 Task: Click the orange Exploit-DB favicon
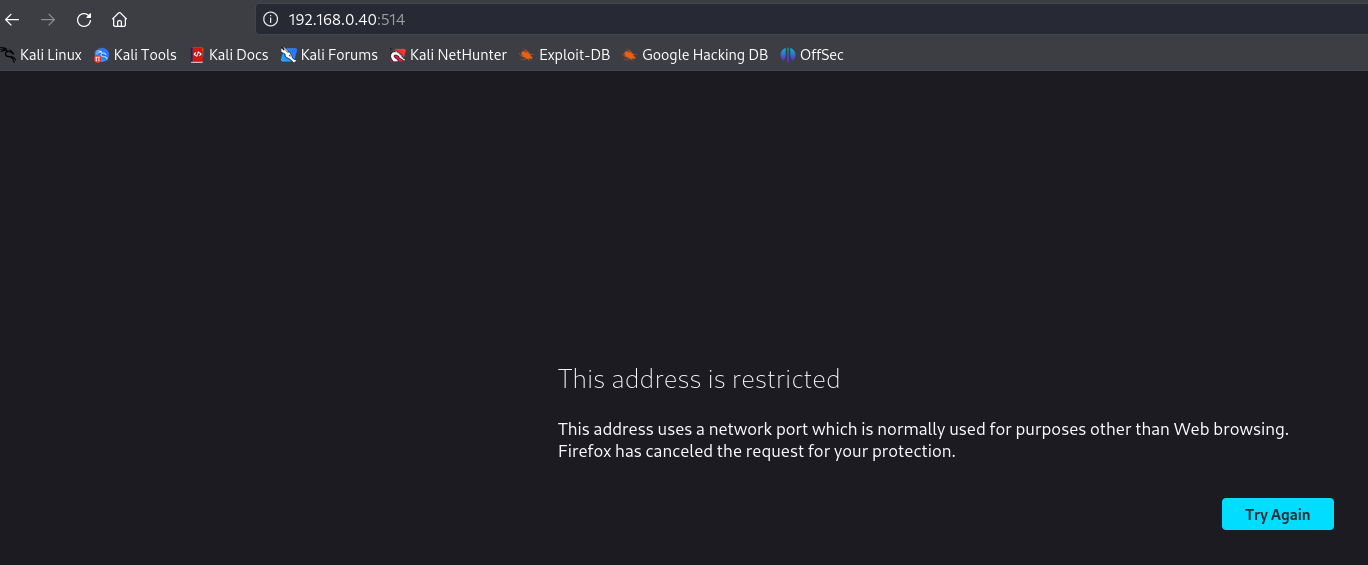coord(527,55)
